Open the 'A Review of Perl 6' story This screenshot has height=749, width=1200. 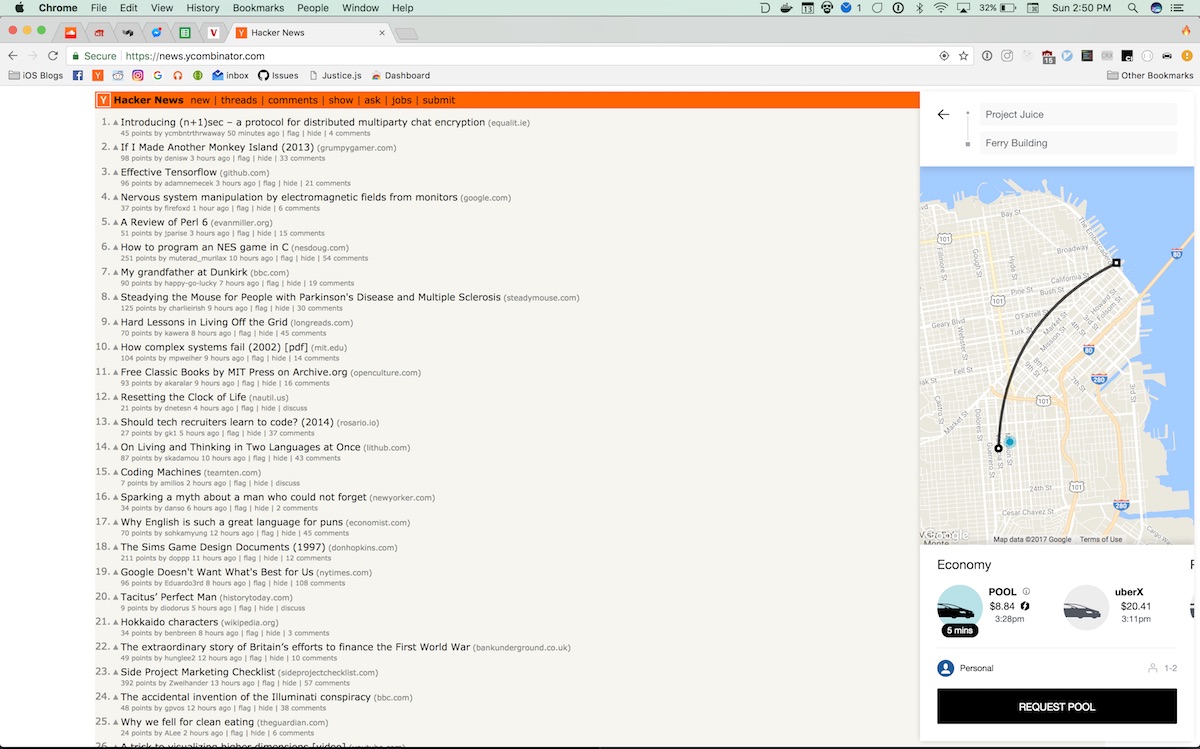pyautogui.click(x=164, y=222)
